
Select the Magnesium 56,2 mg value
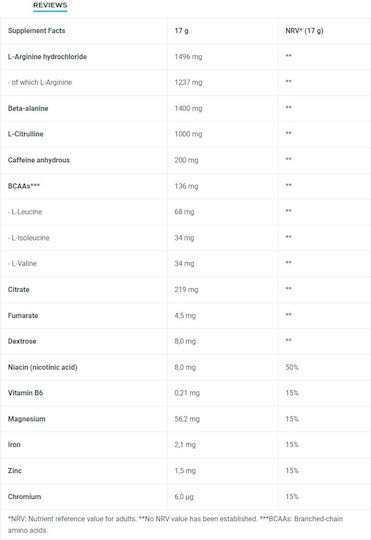coord(187,419)
